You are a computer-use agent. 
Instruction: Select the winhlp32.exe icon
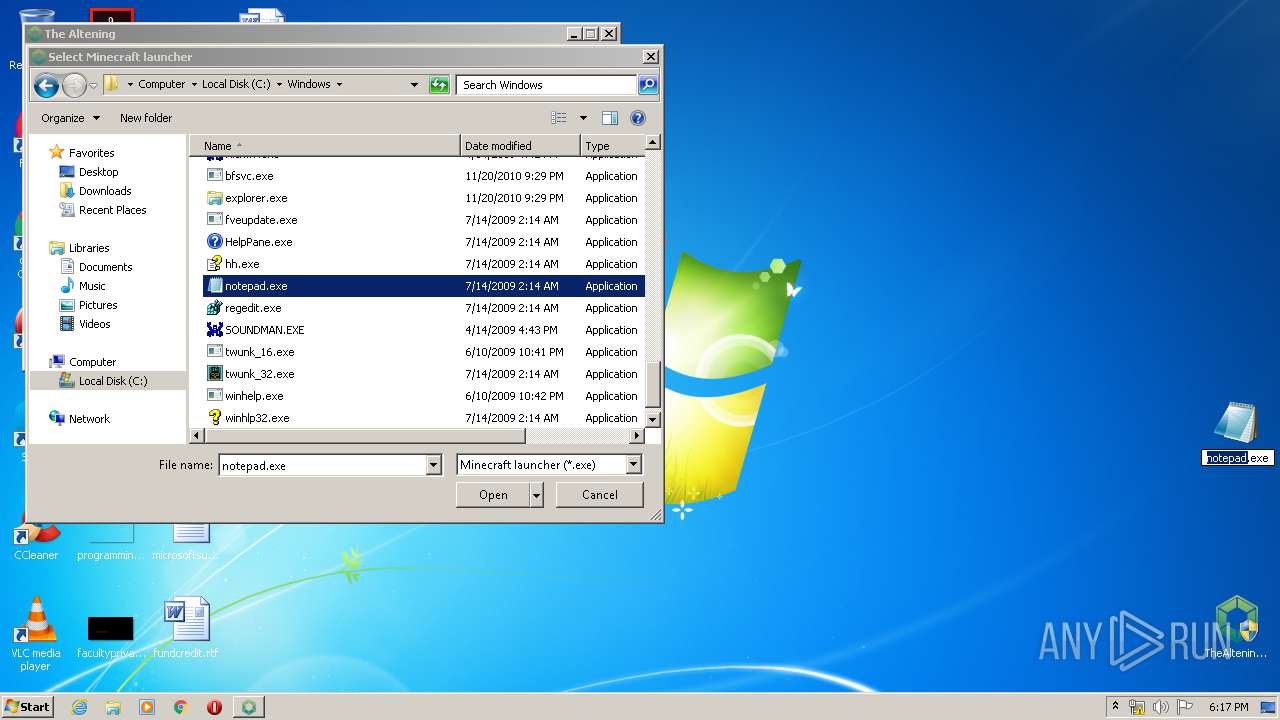tap(214, 417)
